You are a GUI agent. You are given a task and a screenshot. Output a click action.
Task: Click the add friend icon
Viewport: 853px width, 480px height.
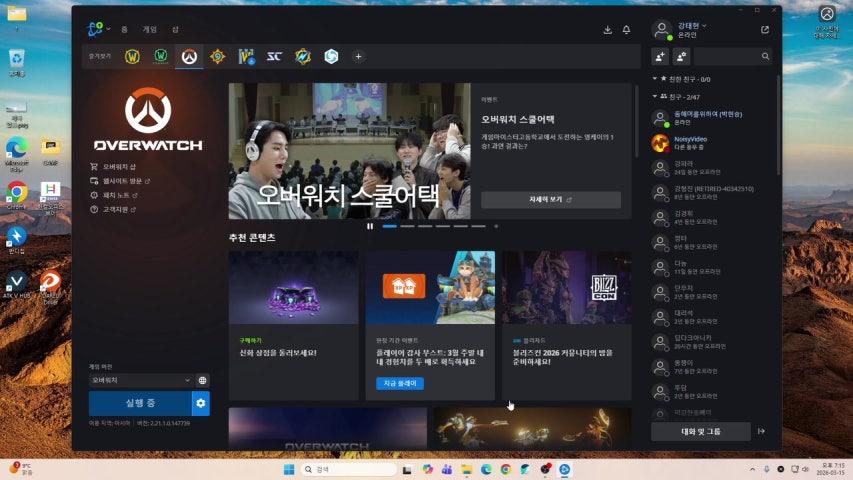click(x=661, y=56)
